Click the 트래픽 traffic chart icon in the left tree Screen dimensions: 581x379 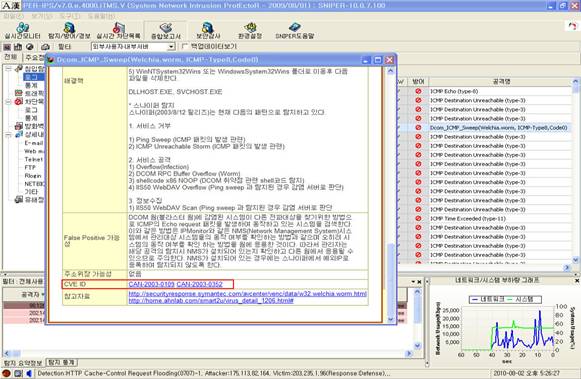coord(19,93)
